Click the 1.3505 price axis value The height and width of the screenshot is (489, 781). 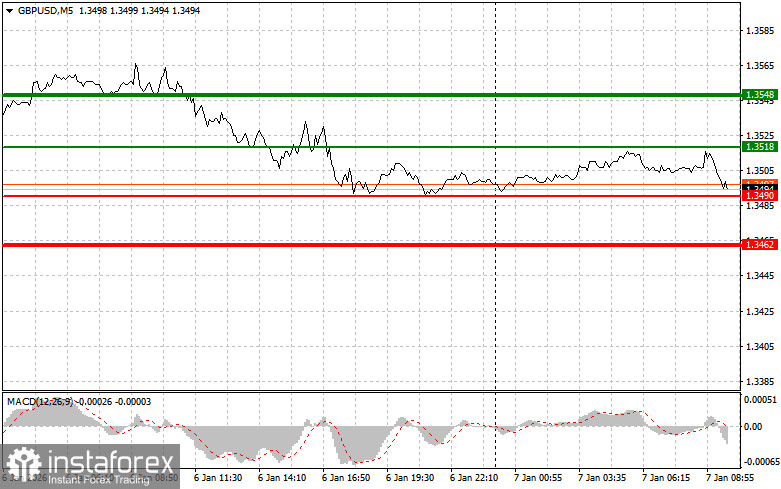(760, 171)
